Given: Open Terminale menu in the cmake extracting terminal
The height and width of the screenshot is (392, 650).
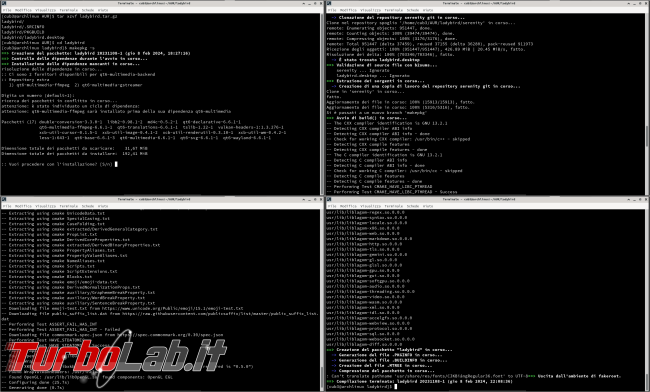Looking at the screenshot, I should (69, 206).
